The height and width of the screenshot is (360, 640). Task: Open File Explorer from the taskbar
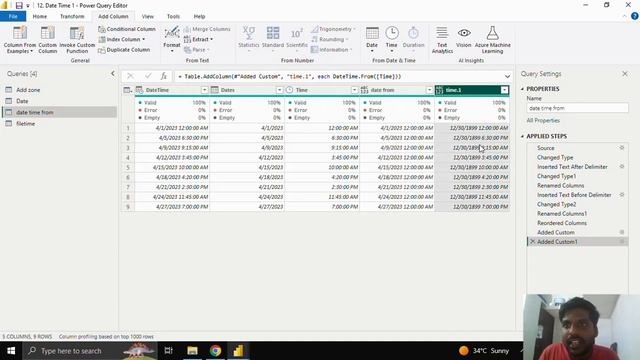pos(192,351)
